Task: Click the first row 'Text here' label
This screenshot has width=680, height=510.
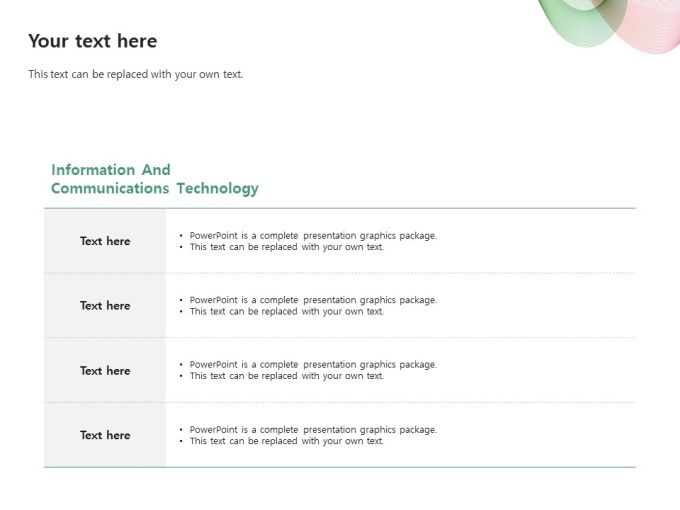Action: pos(105,241)
